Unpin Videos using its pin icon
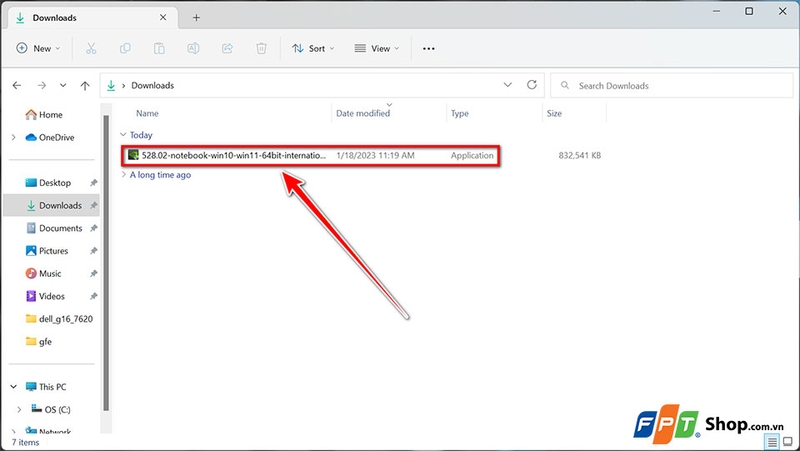Image resolution: width=800 pixels, height=451 pixels. click(93, 296)
